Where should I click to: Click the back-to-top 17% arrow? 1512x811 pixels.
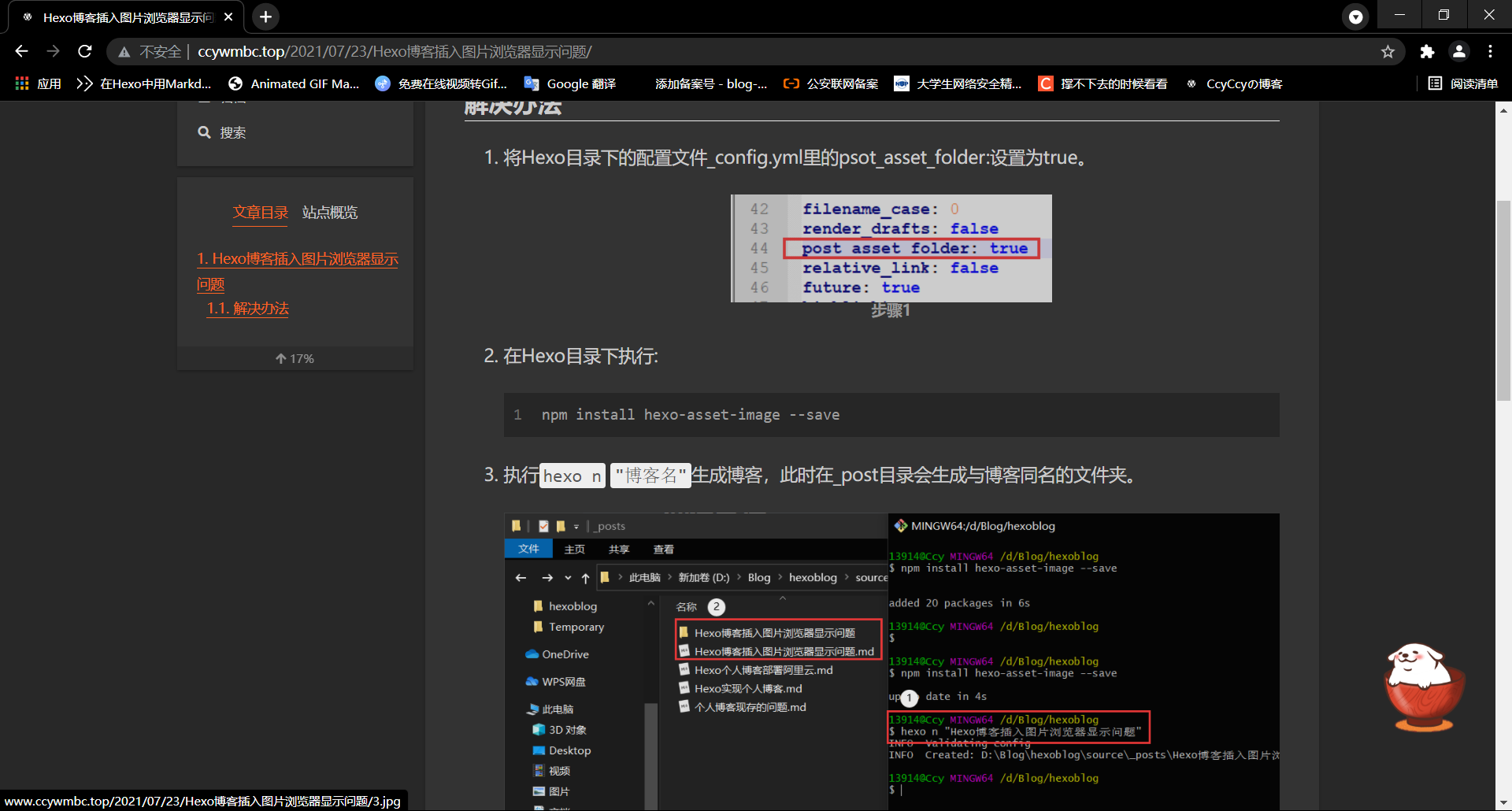click(x=295, y=358)
